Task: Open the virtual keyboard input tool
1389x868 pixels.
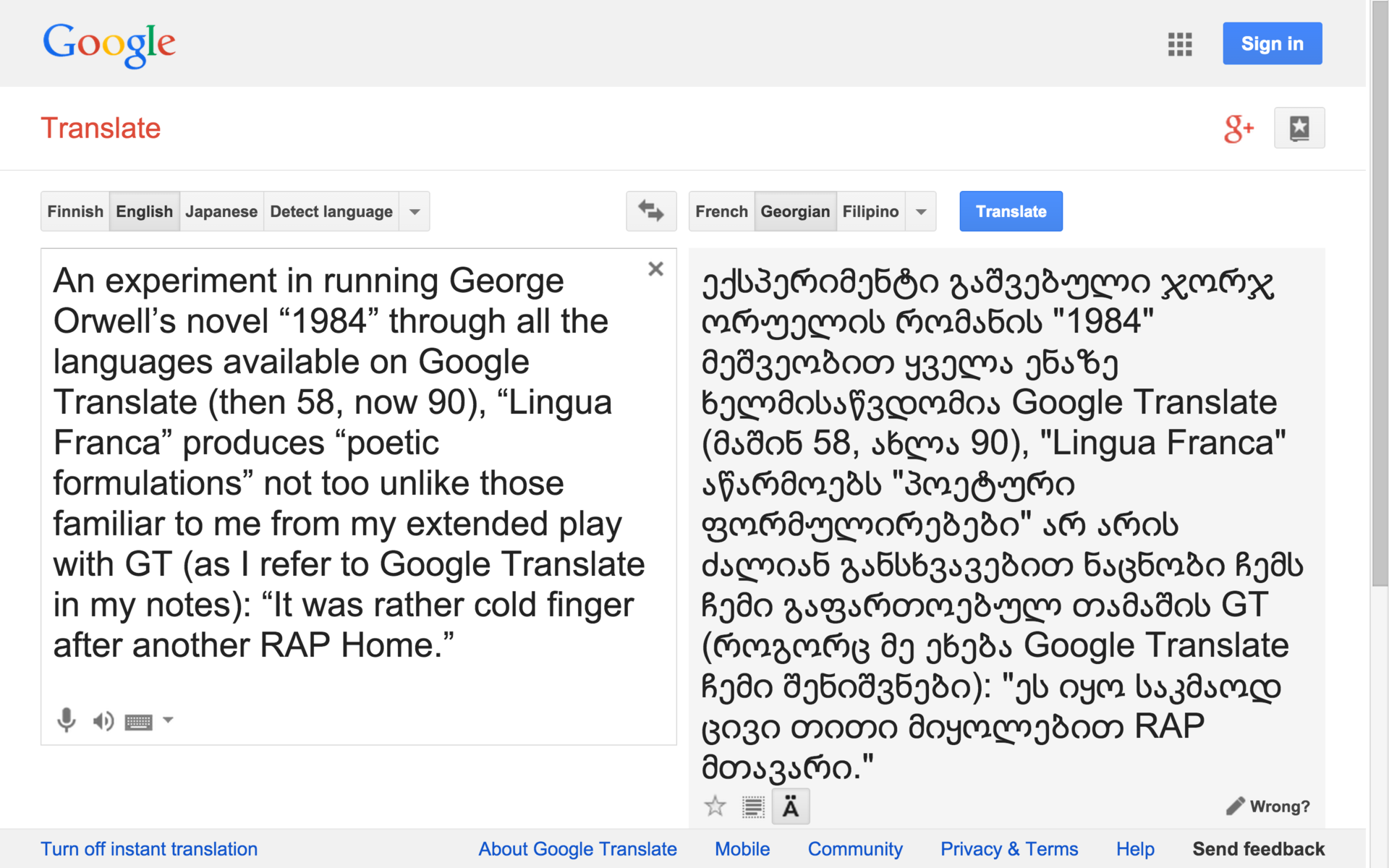Action: click(x=138, y=721)
